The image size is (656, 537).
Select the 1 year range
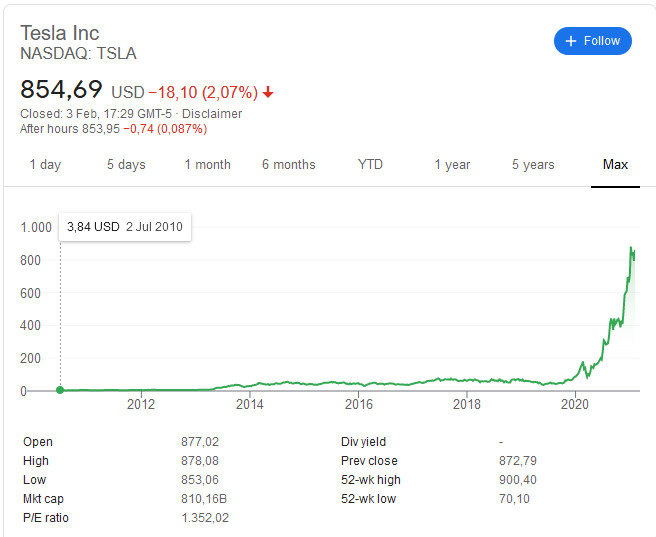[x=452, y=164]
